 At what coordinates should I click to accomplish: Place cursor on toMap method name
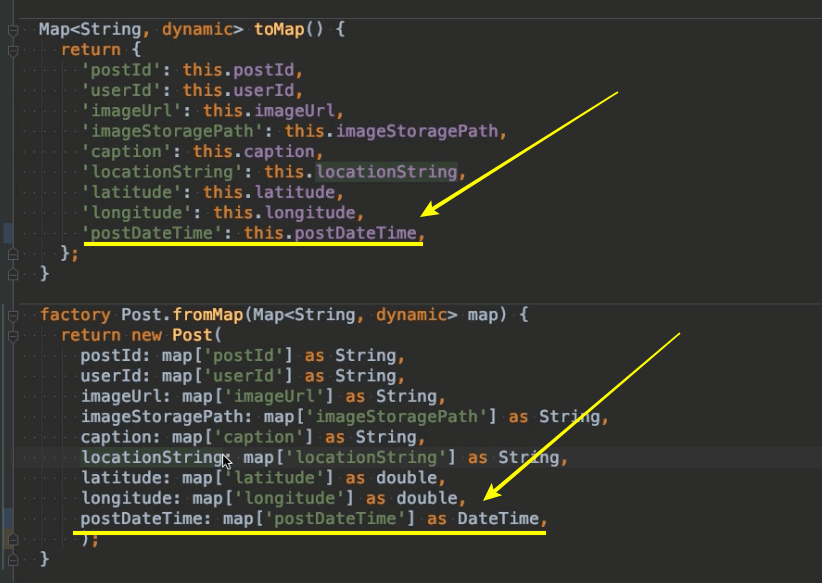(x=279, y=30)
